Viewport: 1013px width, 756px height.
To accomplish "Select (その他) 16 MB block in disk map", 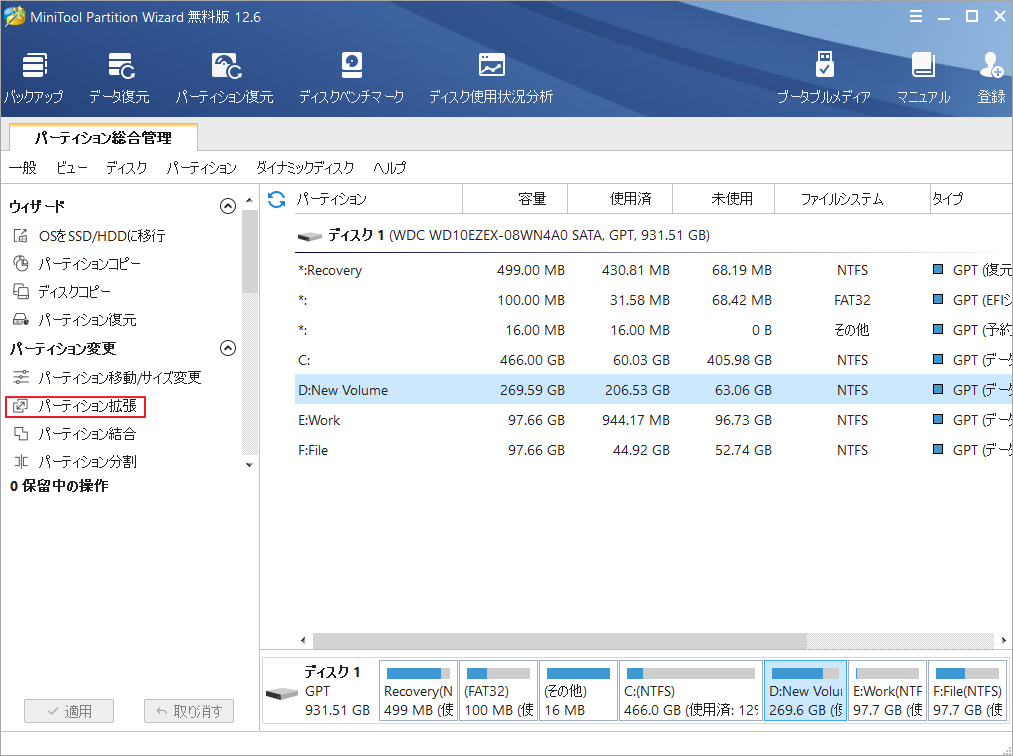I will pyautogui.click(x=578, y=690).
